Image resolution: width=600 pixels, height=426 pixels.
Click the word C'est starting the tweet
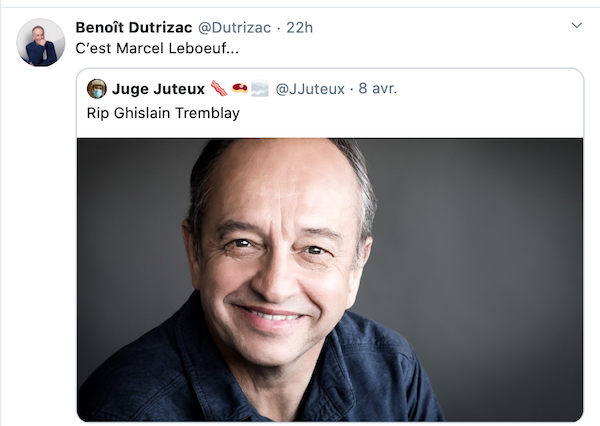click(x=93, y=48)
